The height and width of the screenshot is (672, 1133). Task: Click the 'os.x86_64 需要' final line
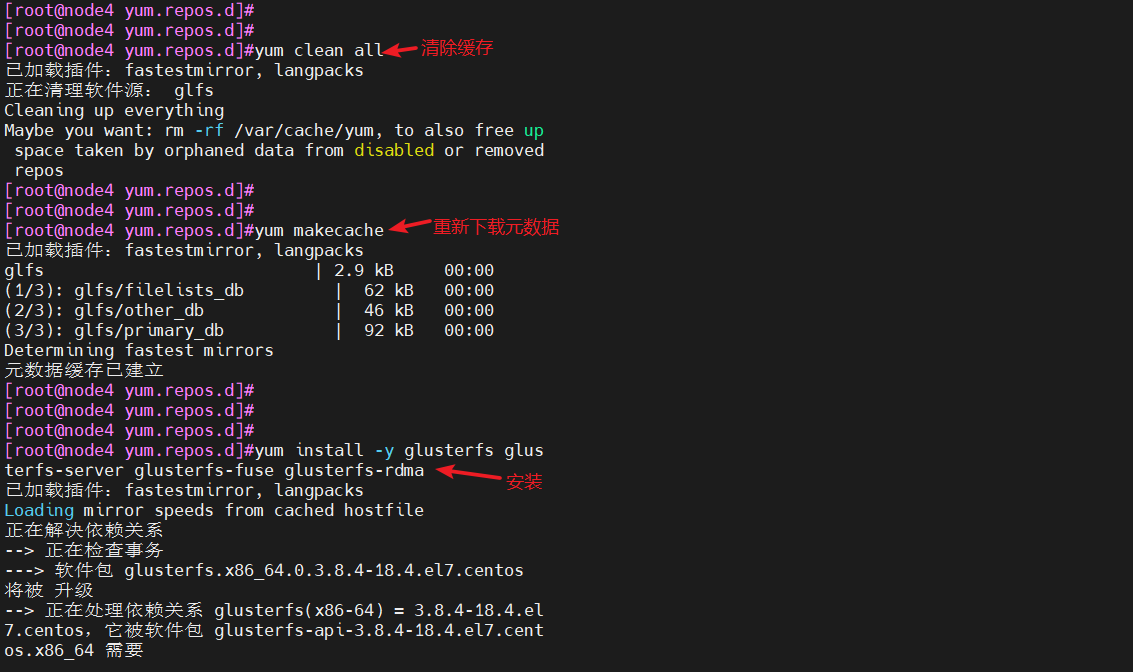(x=74, y=650)
